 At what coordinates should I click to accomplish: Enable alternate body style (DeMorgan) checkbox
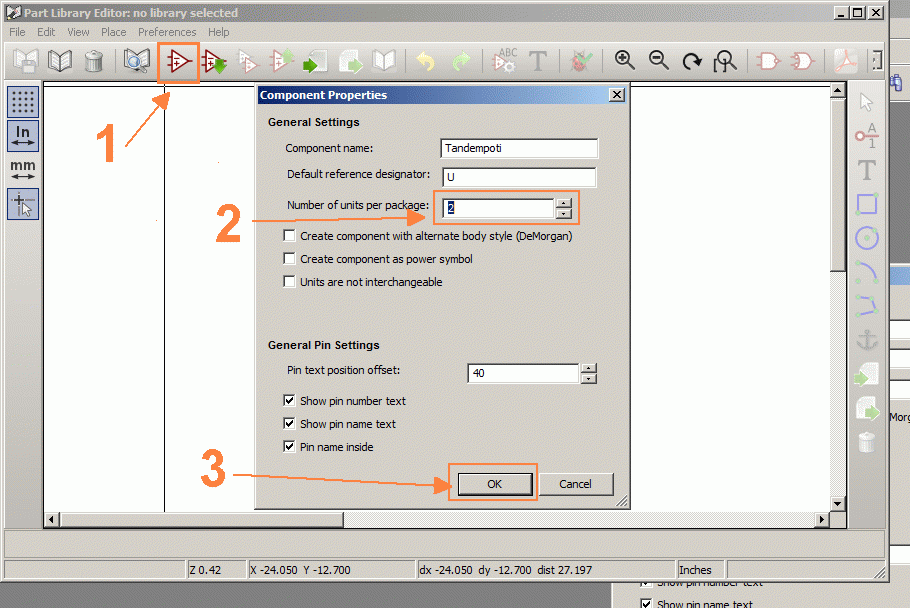[x=290, y=236]
